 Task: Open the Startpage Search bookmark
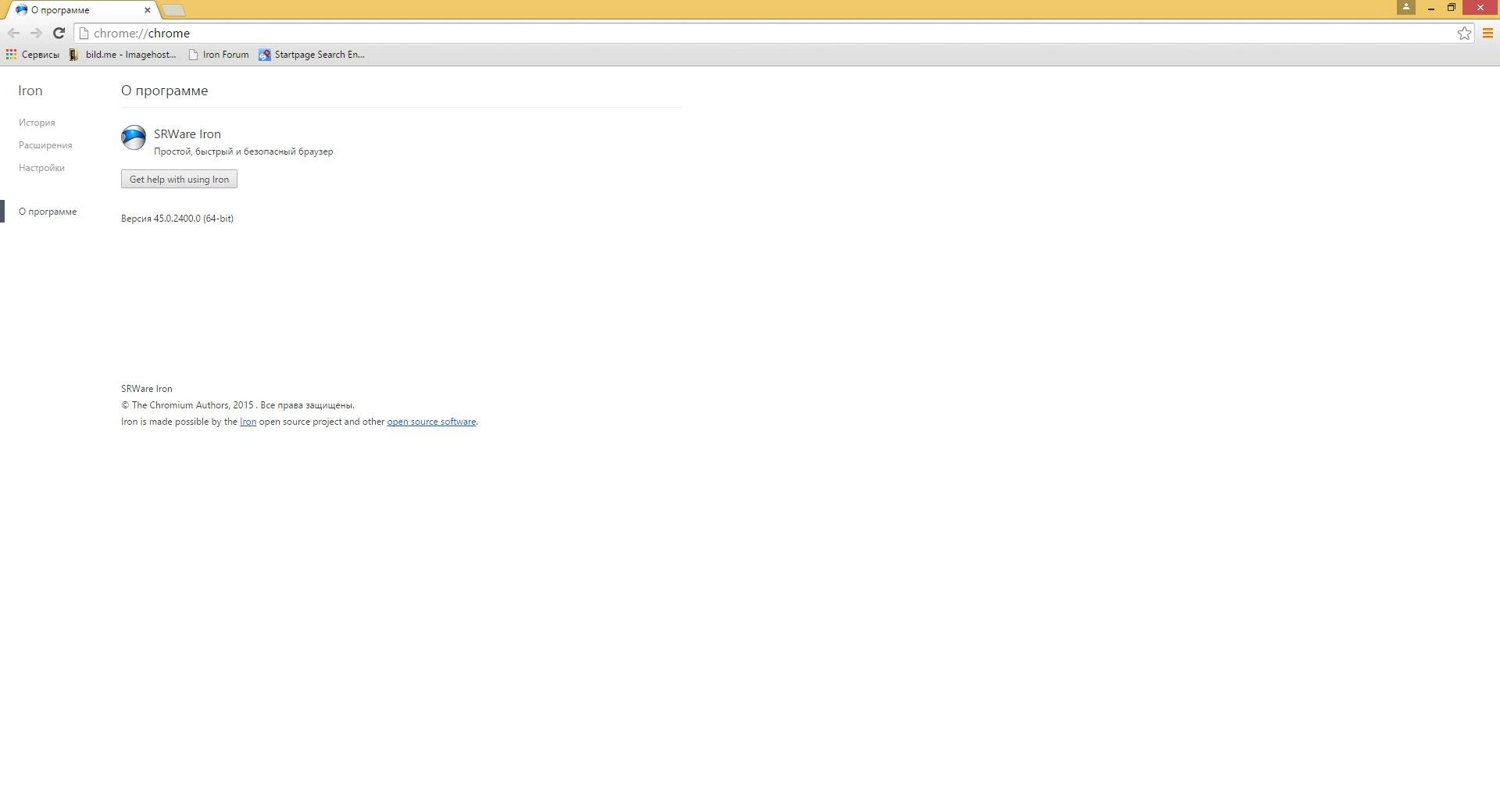(x=312, y=55)
